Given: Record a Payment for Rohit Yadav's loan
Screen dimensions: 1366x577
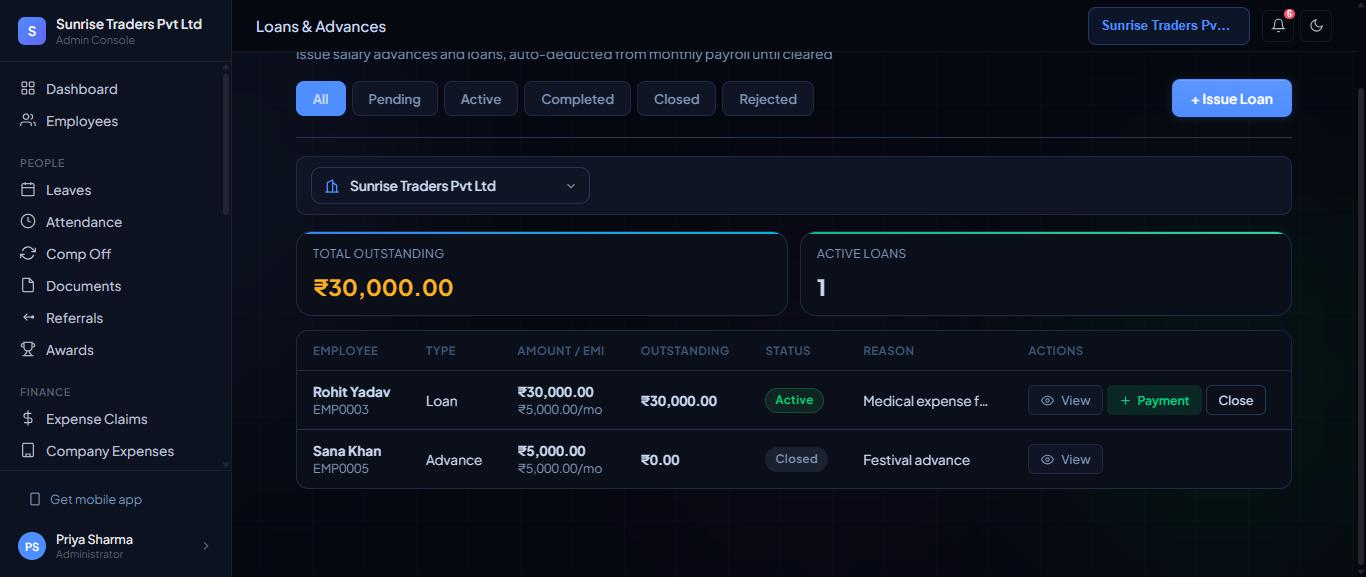Looking at the screenshot, I should [x=1154, y=401].
